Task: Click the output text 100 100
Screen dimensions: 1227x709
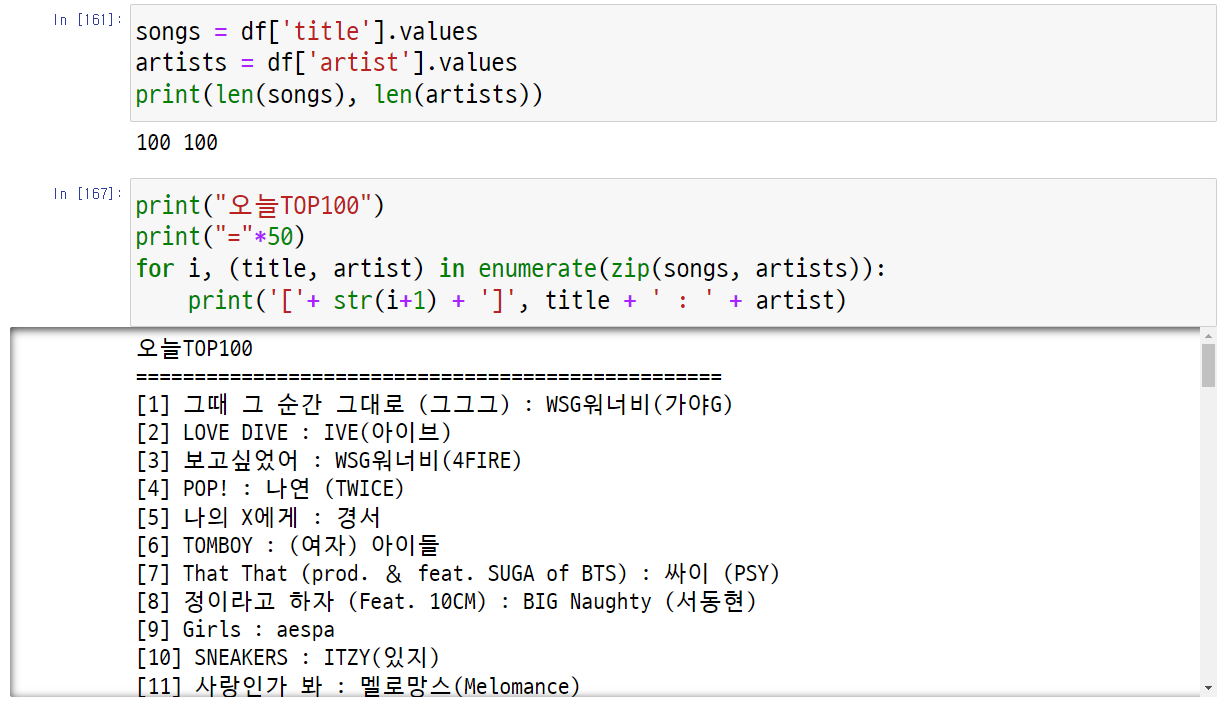Action: [x=177, y=143]
